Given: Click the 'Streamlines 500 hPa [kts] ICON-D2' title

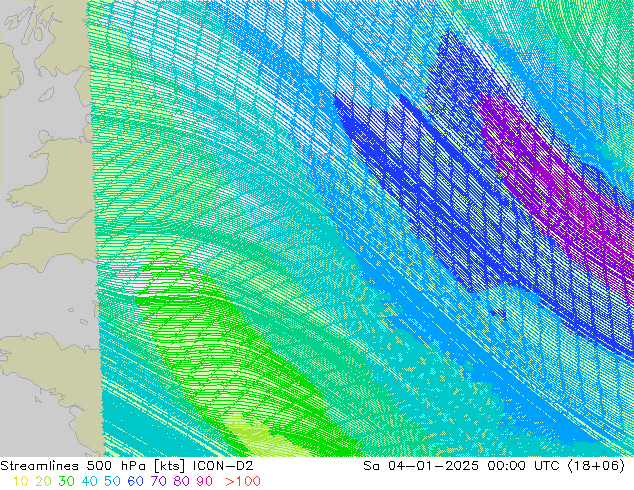Looking at the screenshot, I should [x=127, y=466].
